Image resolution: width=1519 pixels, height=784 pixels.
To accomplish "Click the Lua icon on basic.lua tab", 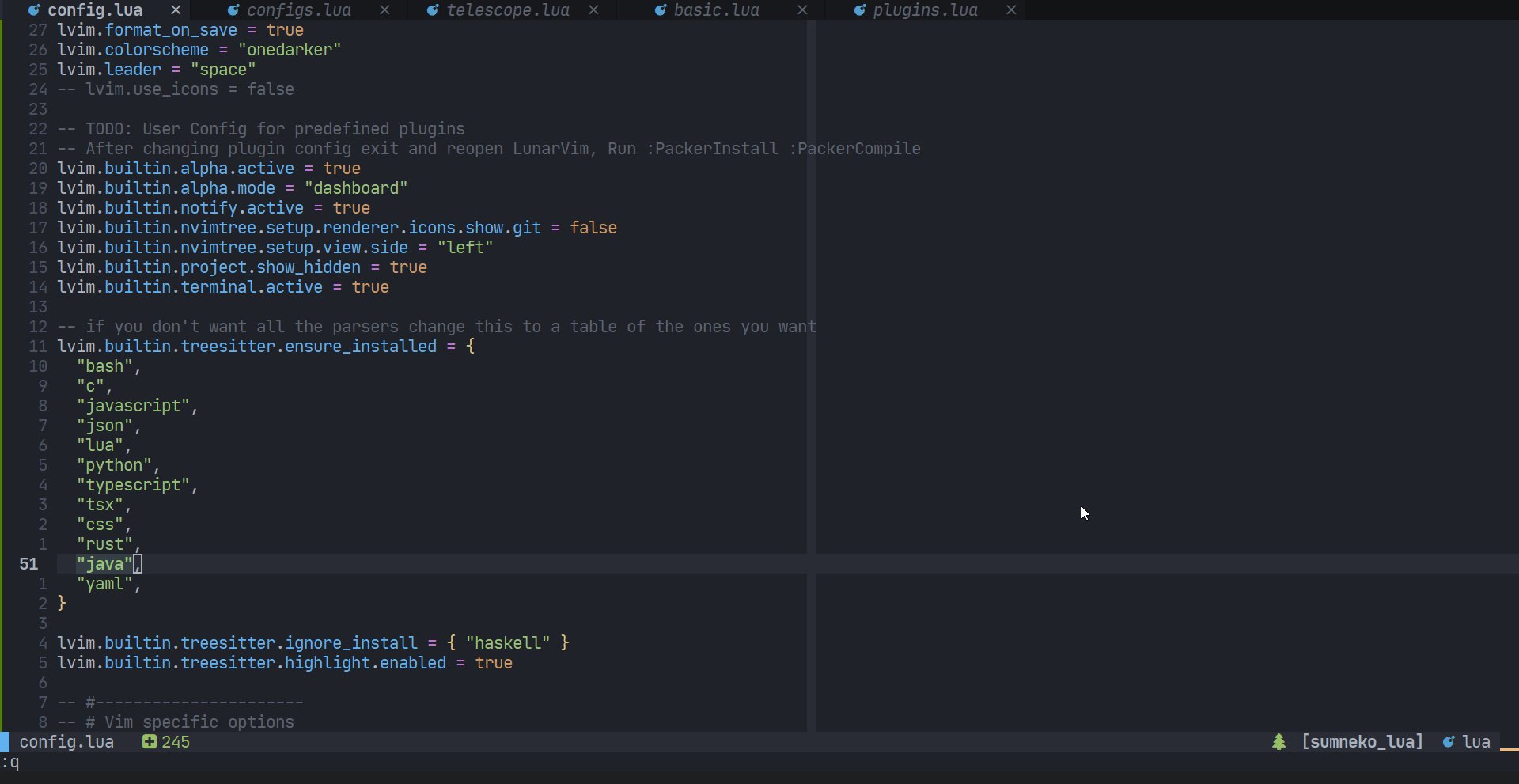I will (x=661, y=10).
